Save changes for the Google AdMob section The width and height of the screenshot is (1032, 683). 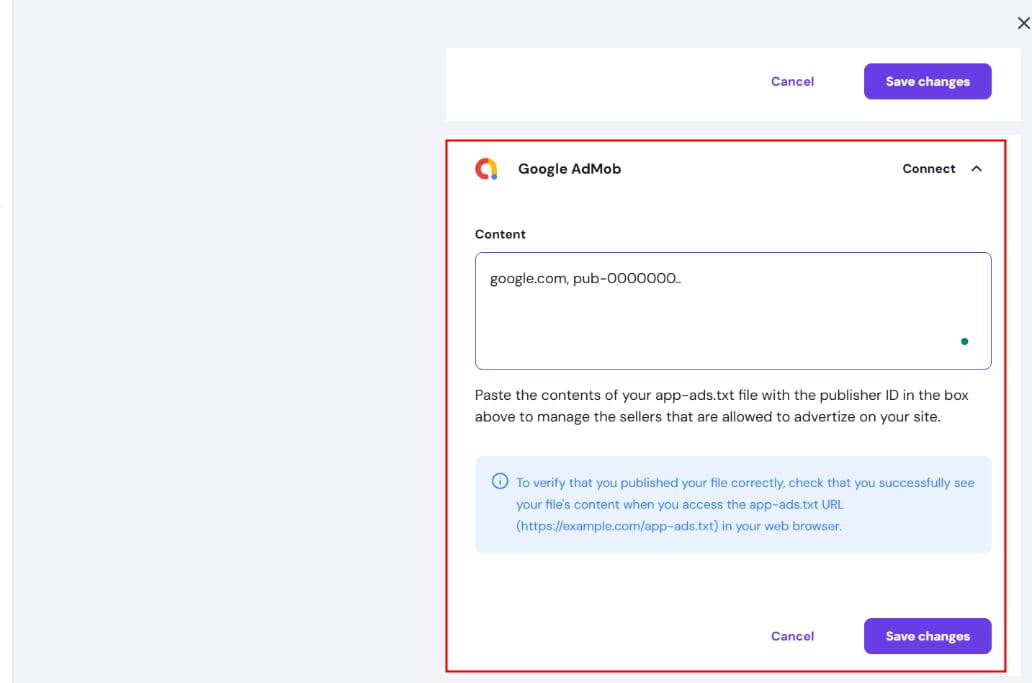pyautogui.click(x=927, y=636)
